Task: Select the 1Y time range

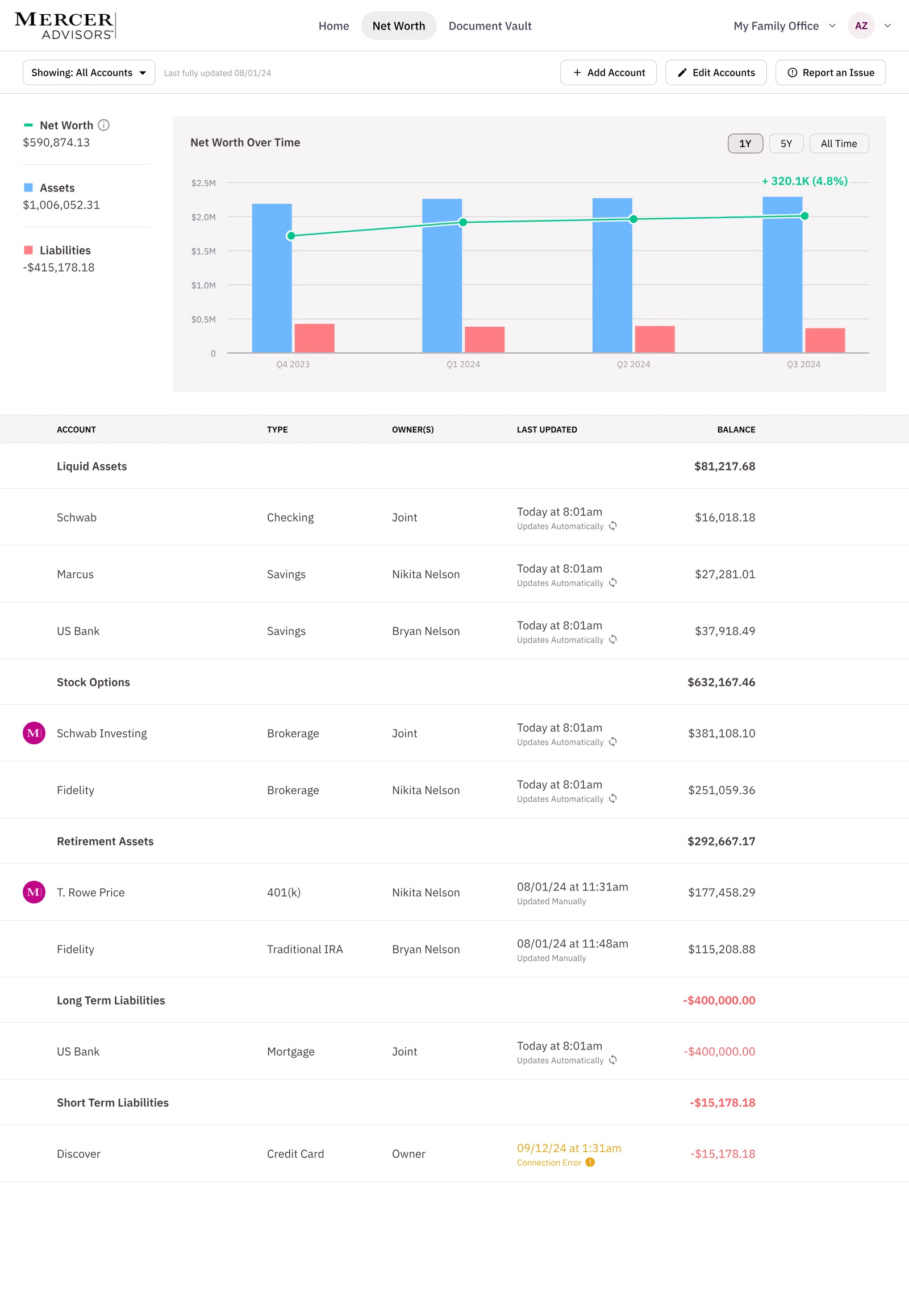Action: point(745,144)
